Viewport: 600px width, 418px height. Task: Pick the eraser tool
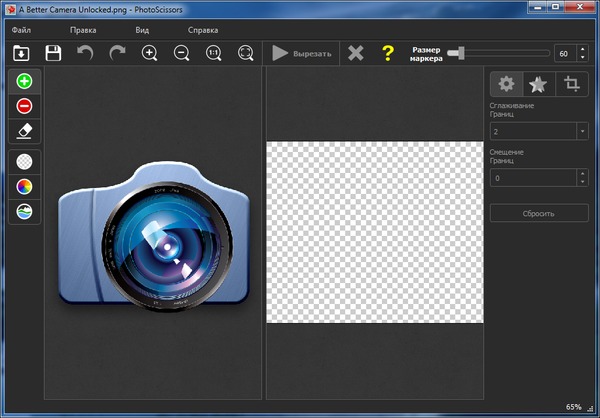(x=25, y=131)
